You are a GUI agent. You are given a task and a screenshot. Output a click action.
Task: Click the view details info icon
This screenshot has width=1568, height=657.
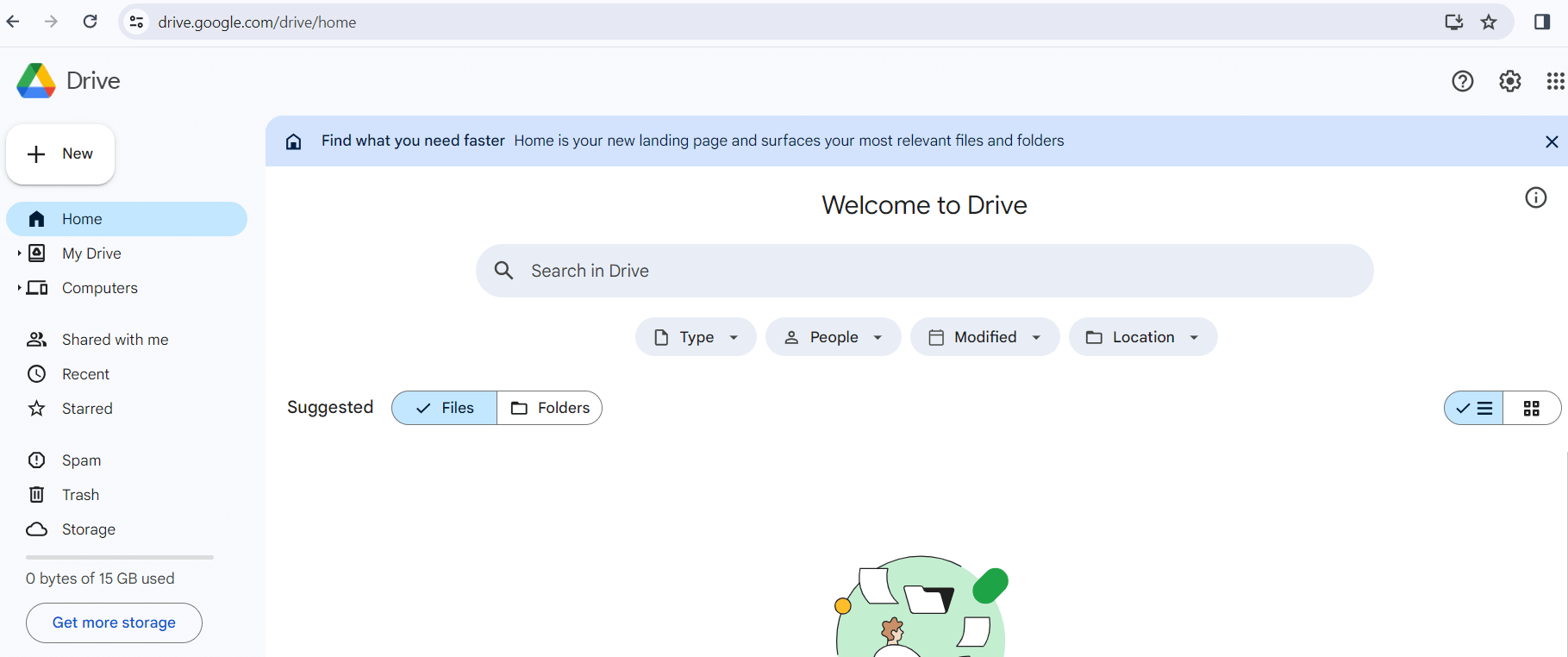[1535, 197]
